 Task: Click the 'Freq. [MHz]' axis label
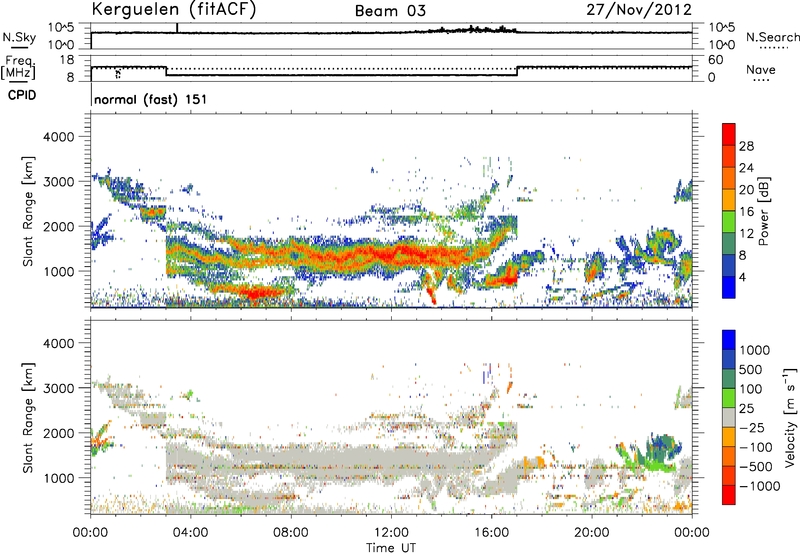(x=19, y=68)
